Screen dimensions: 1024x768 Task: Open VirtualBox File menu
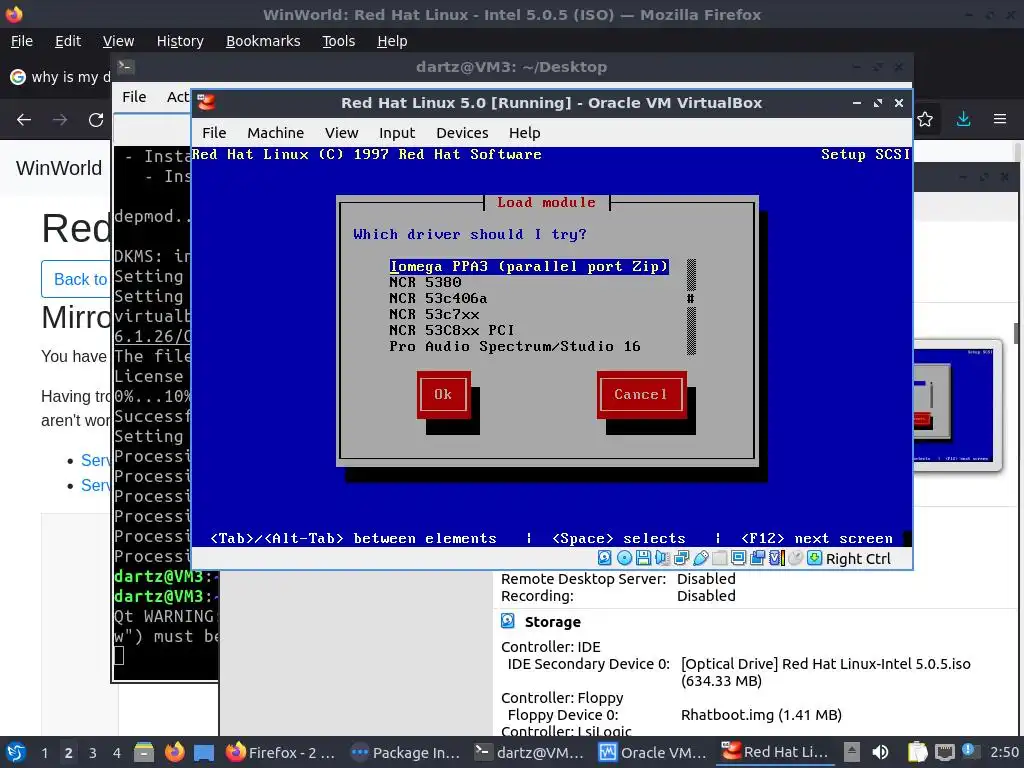tap(214, 133)
